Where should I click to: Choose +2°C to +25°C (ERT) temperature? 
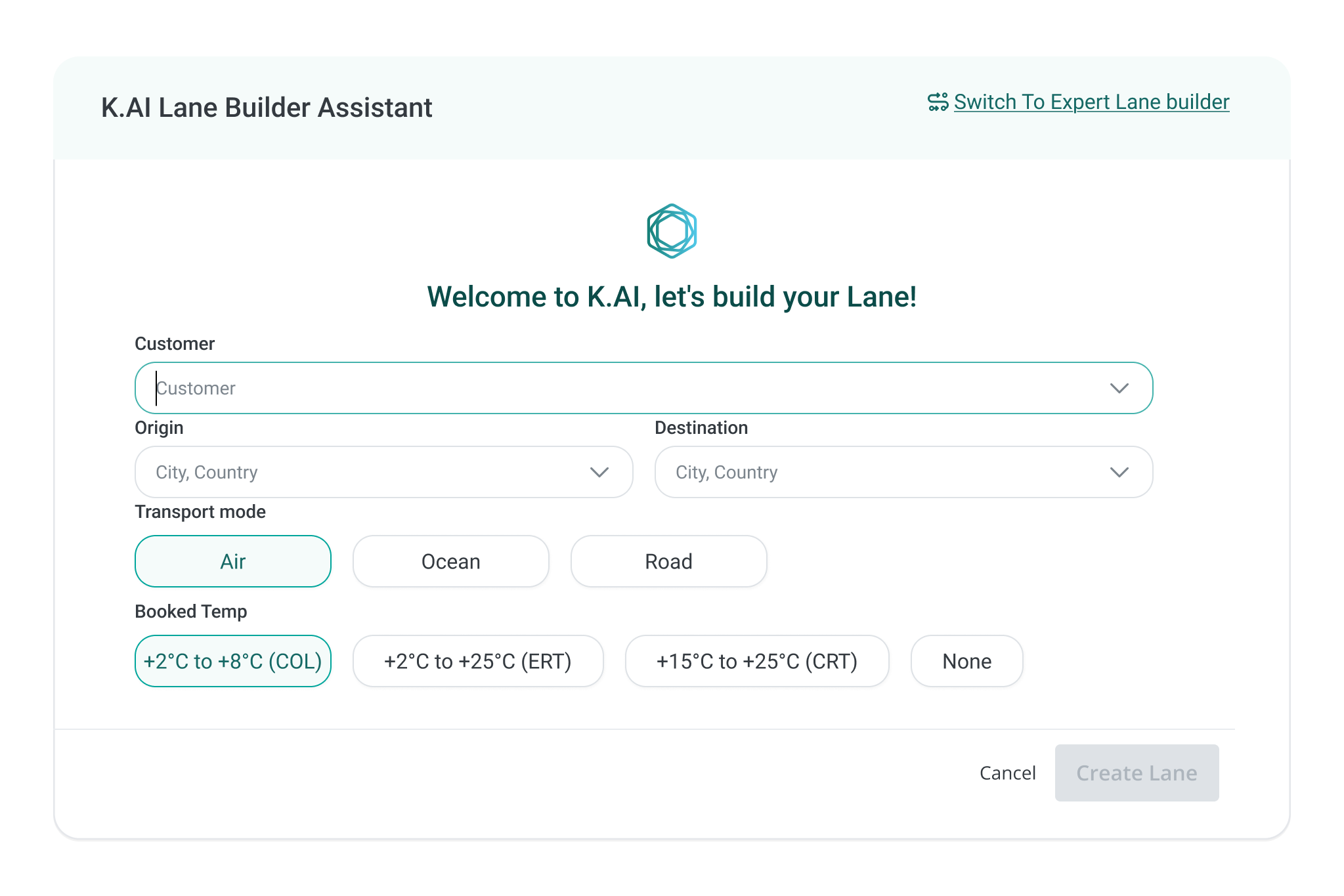[x=478, y=661]
